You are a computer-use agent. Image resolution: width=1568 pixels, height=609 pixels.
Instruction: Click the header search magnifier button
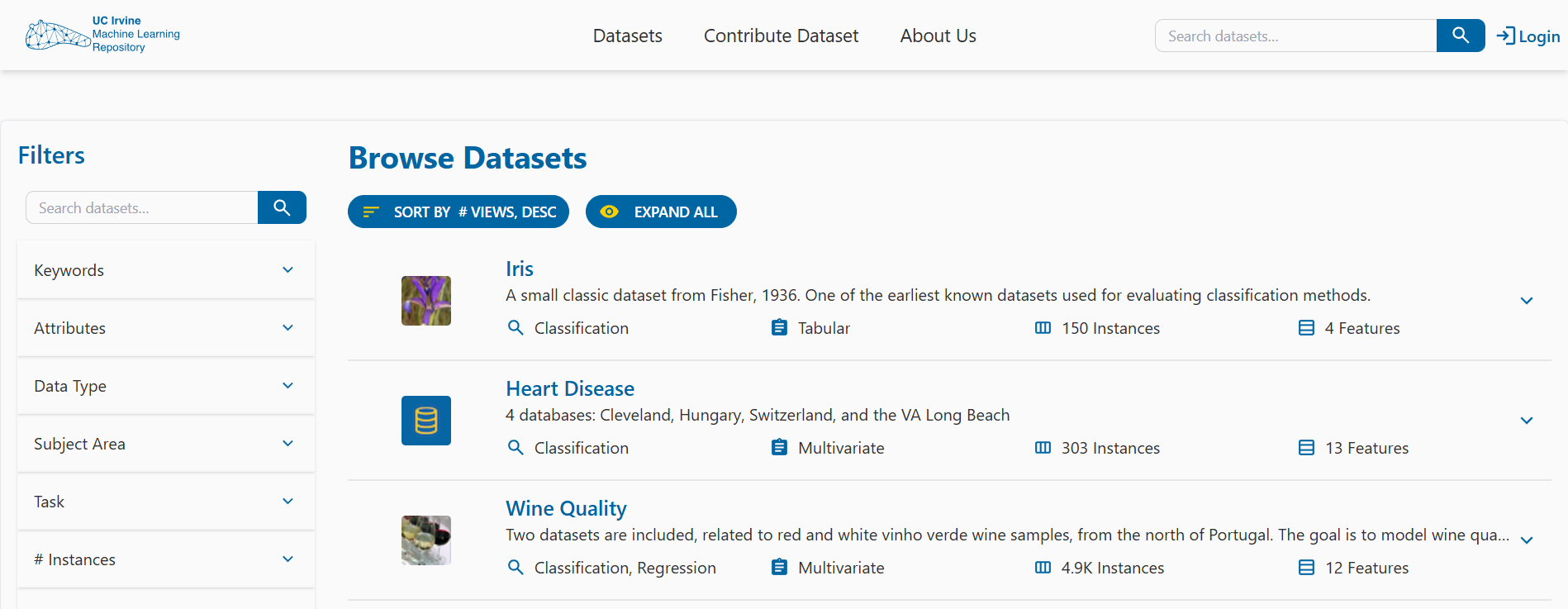pos(1460,36)
